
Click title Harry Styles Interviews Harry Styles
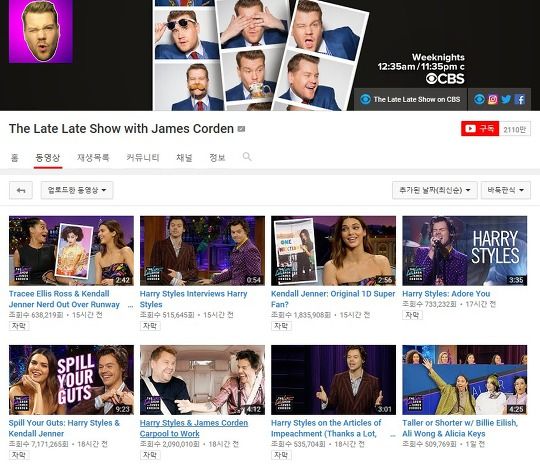[x=194, y=299]
